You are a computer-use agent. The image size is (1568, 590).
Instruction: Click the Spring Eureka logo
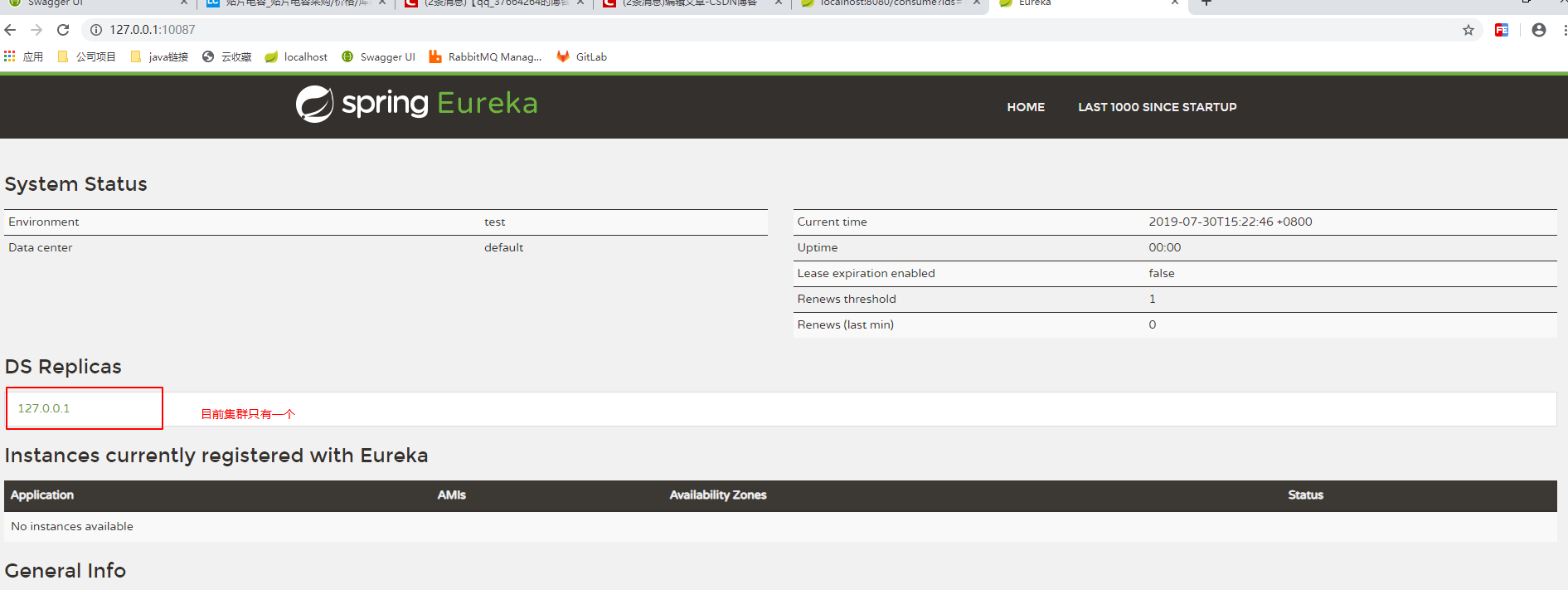(417, 104)
